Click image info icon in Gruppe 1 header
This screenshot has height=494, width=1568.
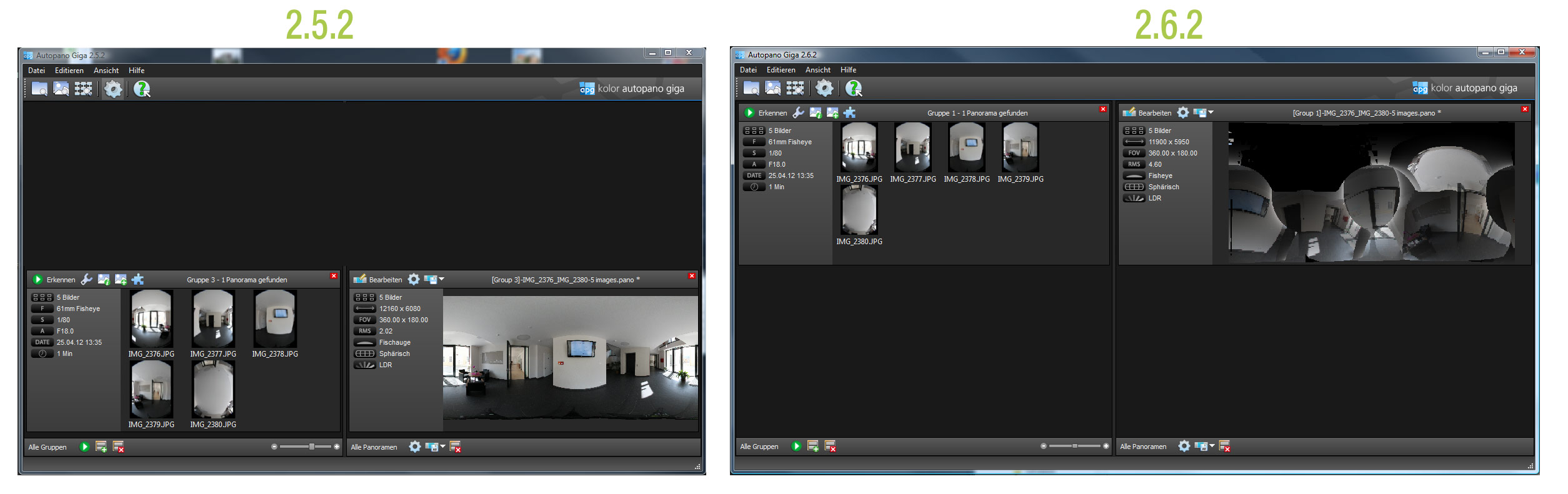coord(816,113)
